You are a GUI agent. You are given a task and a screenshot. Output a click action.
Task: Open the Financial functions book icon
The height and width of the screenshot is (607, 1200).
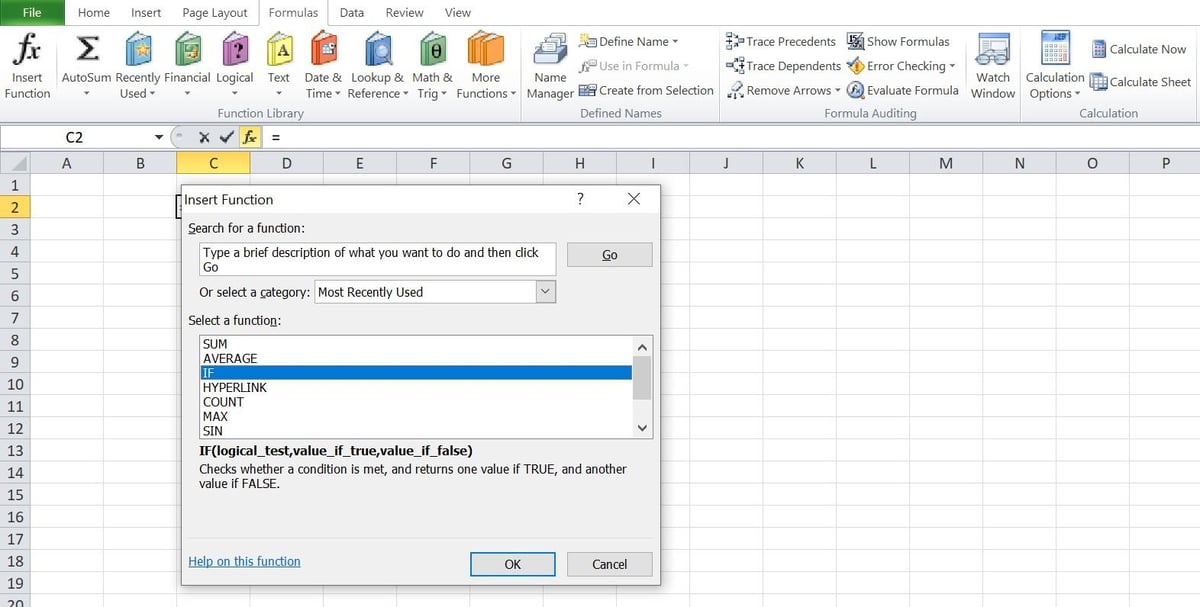(187, 50)
